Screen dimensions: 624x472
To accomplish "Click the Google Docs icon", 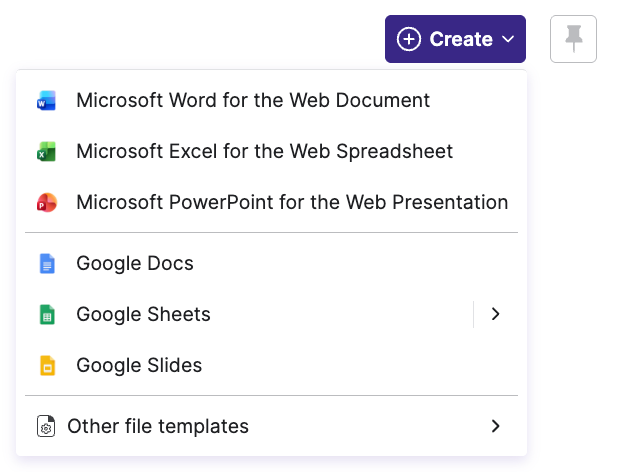I will (x=47, y=263).
